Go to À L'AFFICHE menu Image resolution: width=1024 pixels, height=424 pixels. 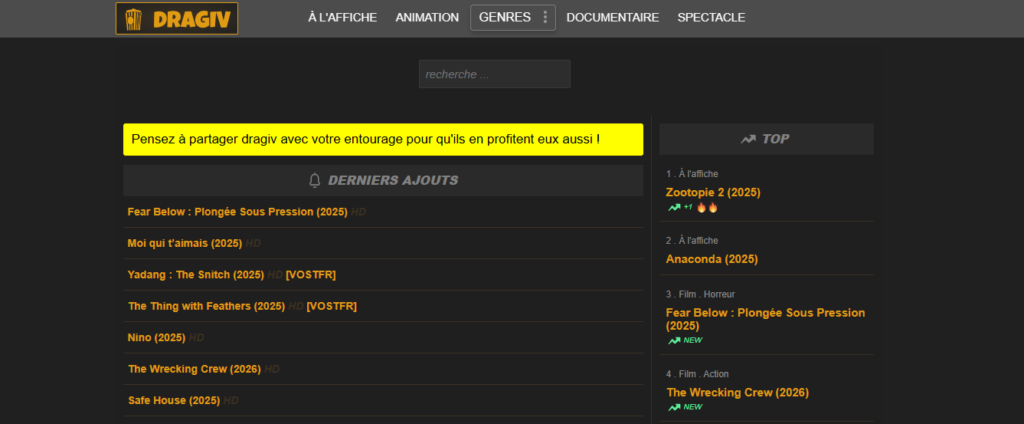[342, 18]
